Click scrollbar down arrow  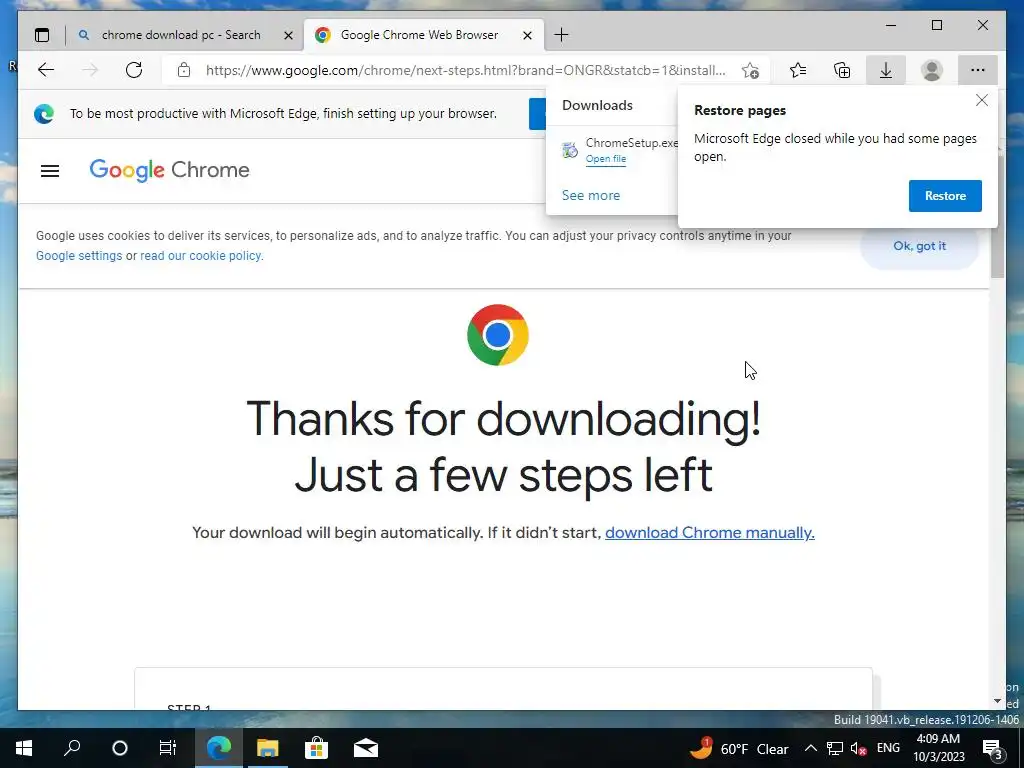[997, 701]
